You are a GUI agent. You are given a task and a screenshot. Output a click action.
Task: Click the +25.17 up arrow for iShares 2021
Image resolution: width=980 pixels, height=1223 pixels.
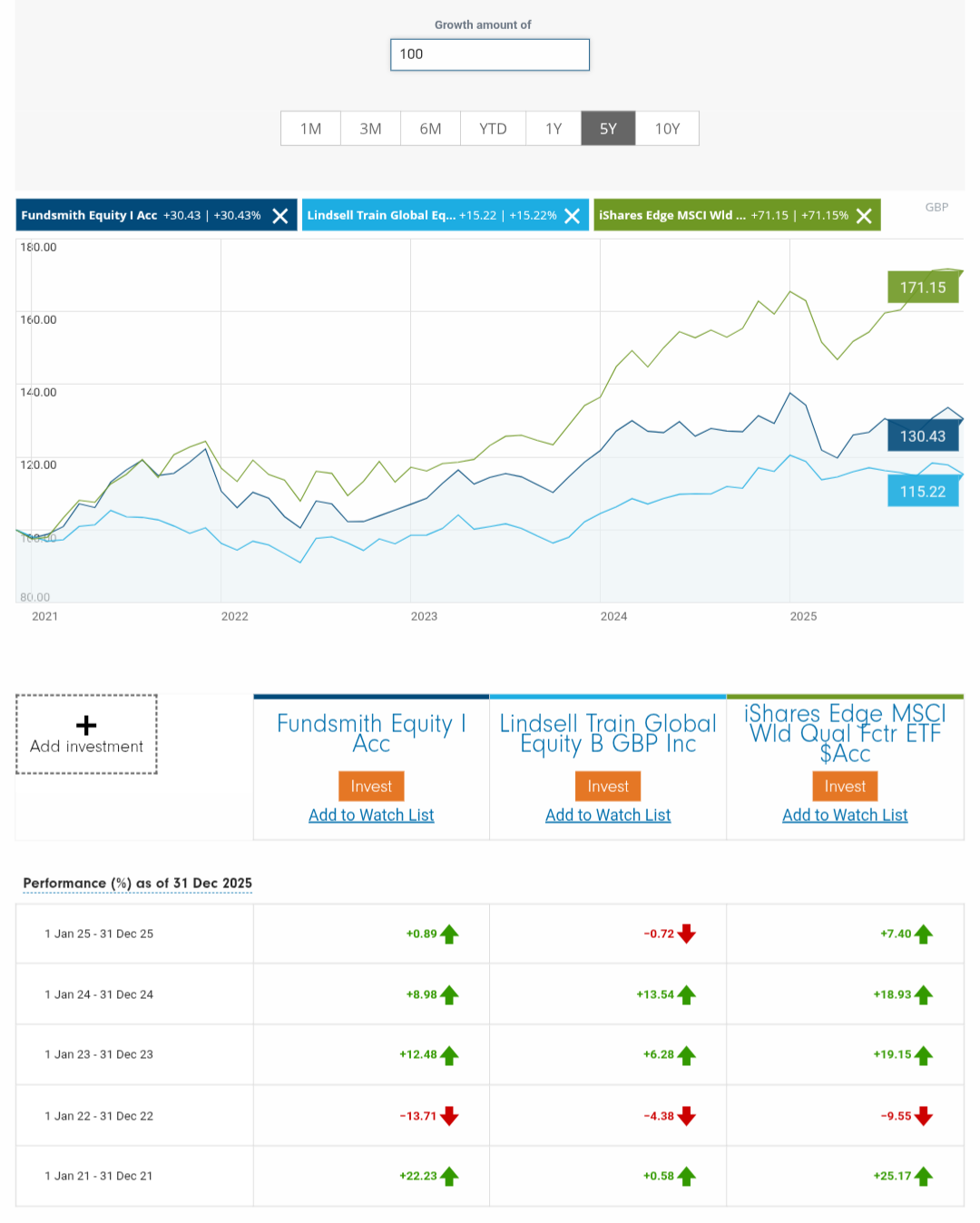click(x=924, y=1177)
